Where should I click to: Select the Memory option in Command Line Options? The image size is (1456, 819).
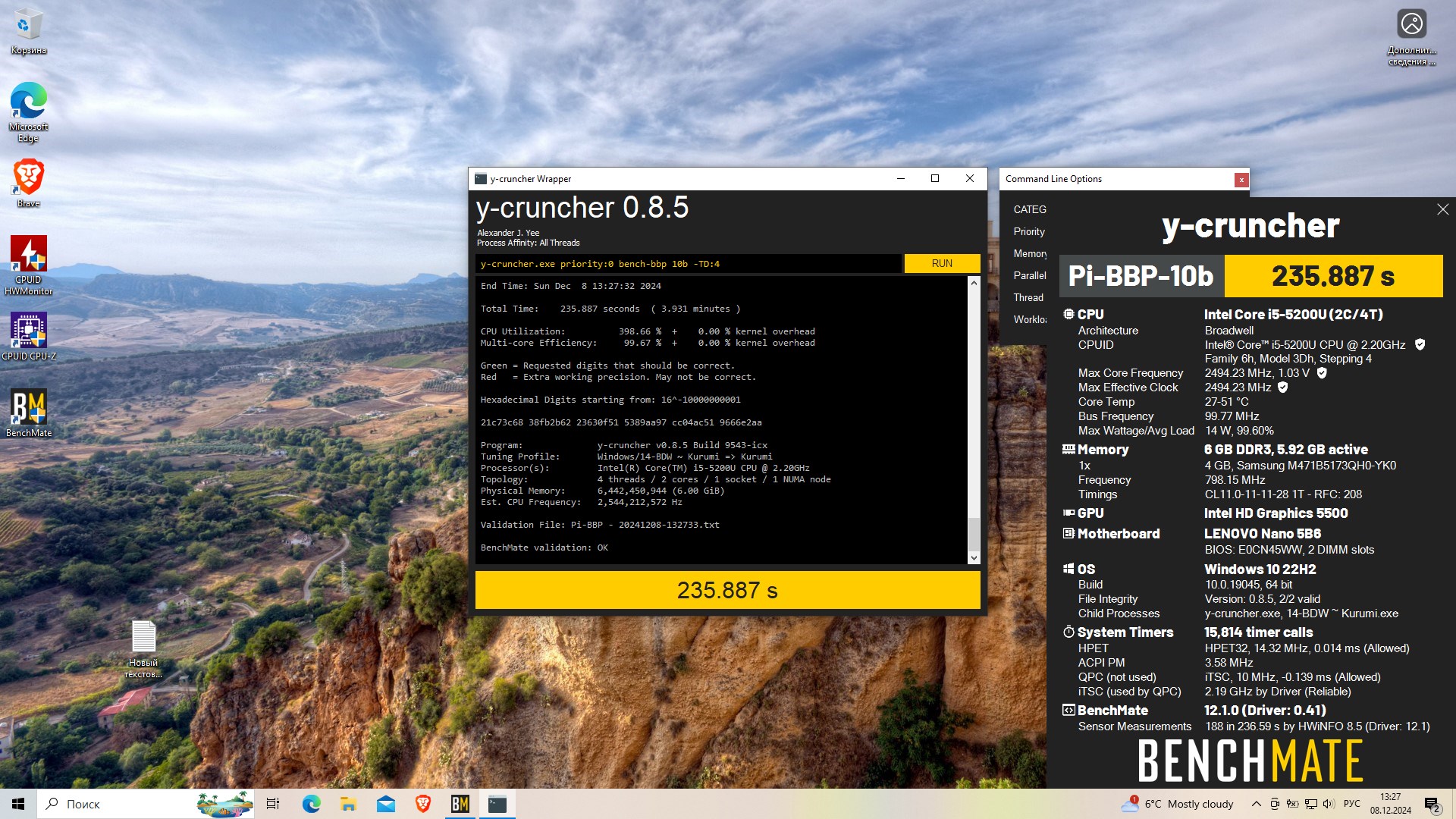(1030, 253)
